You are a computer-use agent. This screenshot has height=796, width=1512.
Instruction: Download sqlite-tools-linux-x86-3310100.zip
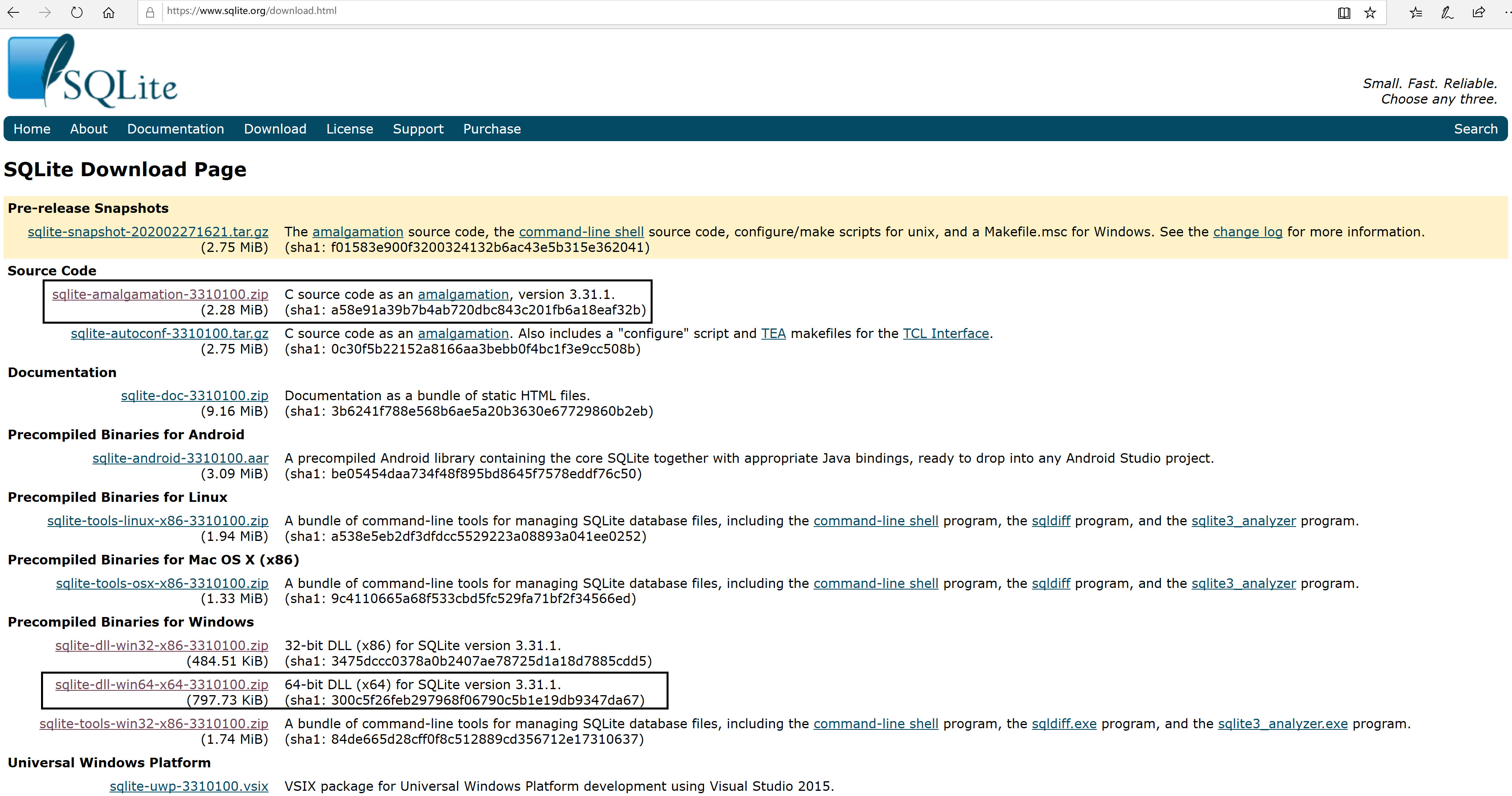(158, 521)
